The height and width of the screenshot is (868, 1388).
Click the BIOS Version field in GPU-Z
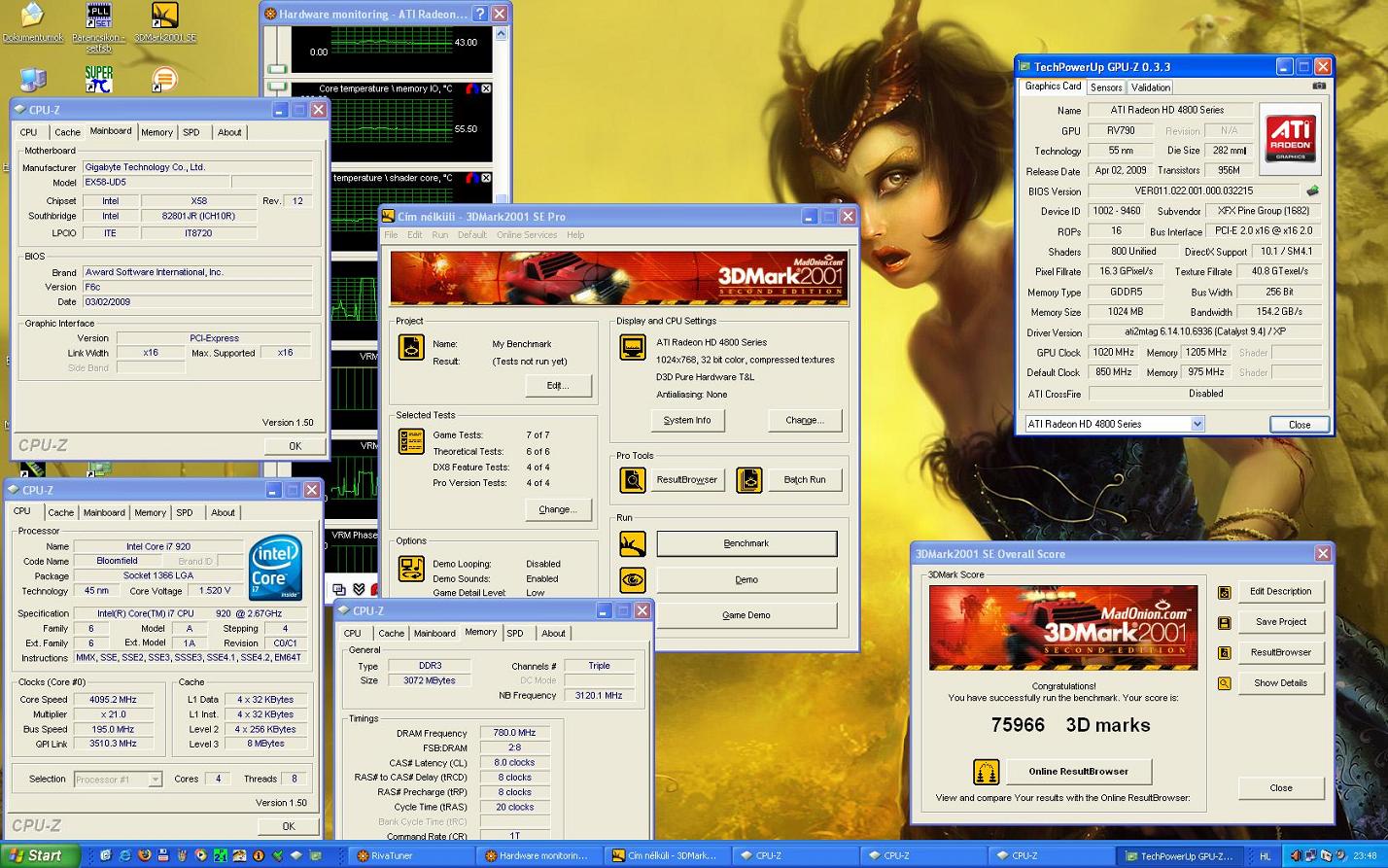coord(1194,191)
